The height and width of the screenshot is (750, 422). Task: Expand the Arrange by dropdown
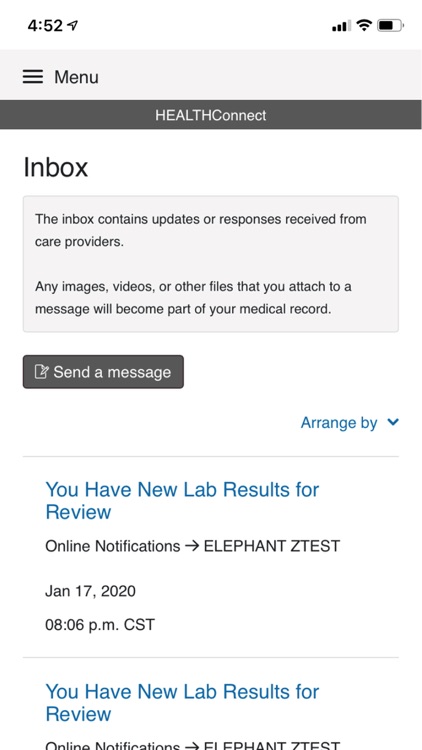pyautogui.click(x=349, y=423)
